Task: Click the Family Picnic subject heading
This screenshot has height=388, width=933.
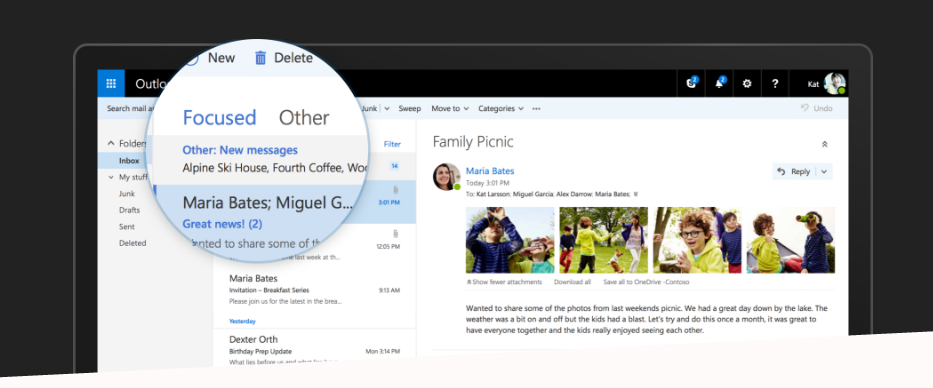Action: (472, 142)
